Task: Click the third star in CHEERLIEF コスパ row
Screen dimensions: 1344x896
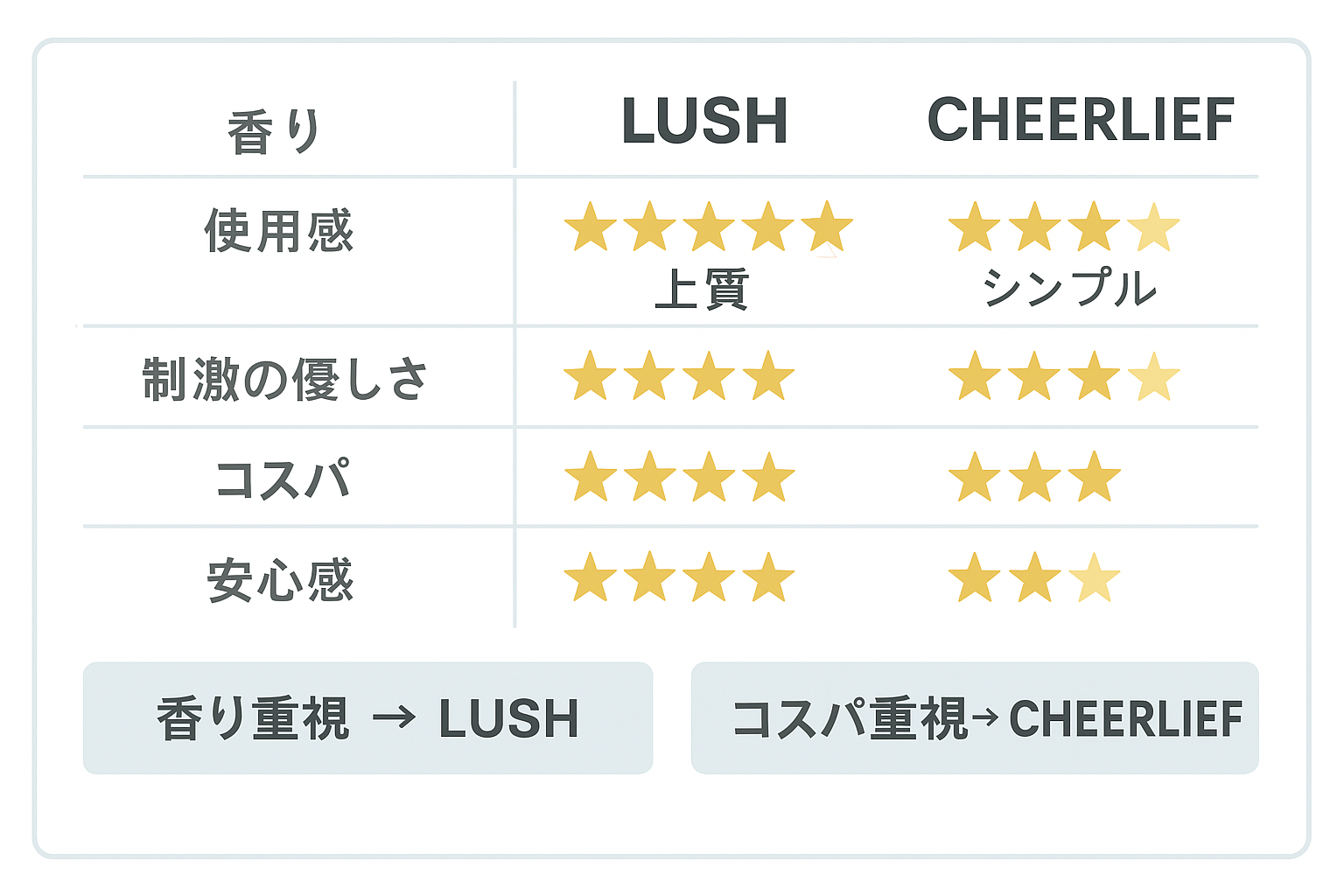Action: (1094, 478)
